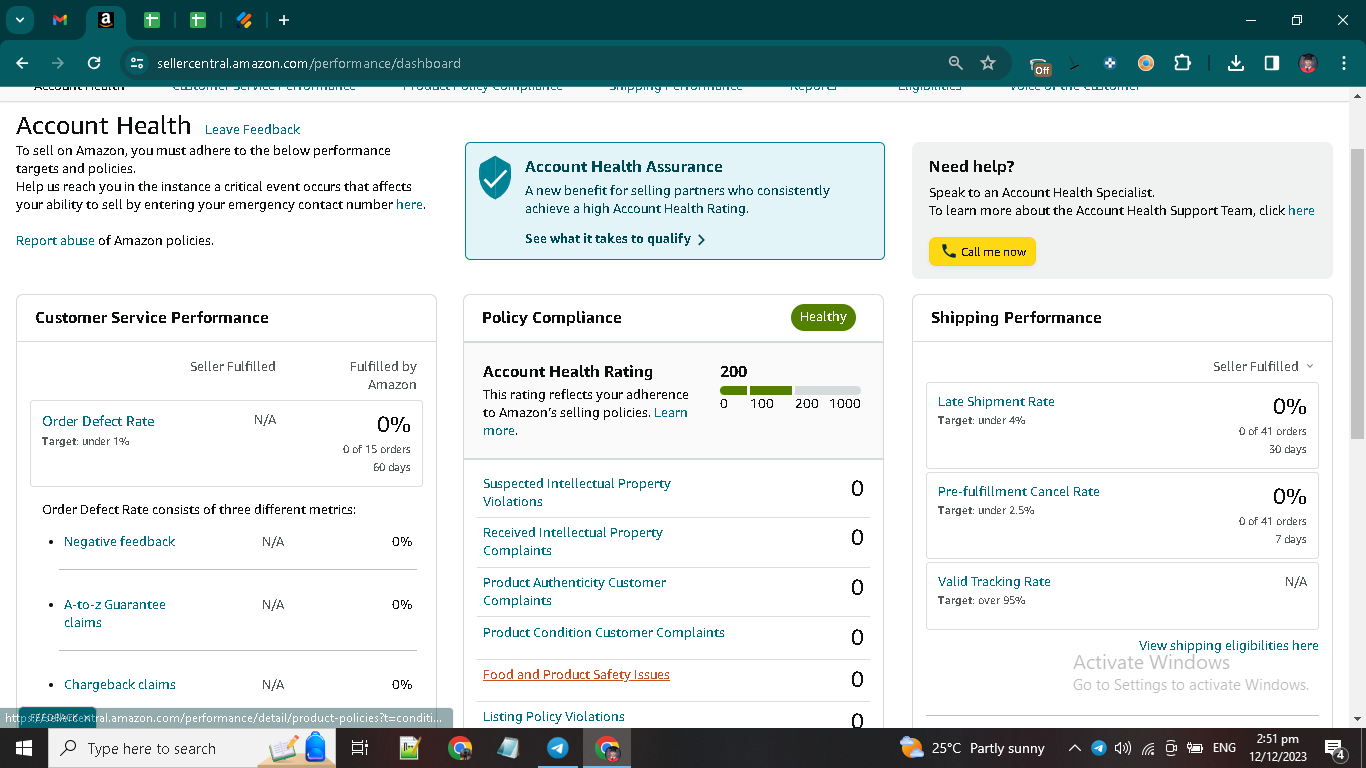Open the orange-blue striped icon browser tab
Image resolution: width=1366 pixels, height=768 pixels.
tap(244, 20)
